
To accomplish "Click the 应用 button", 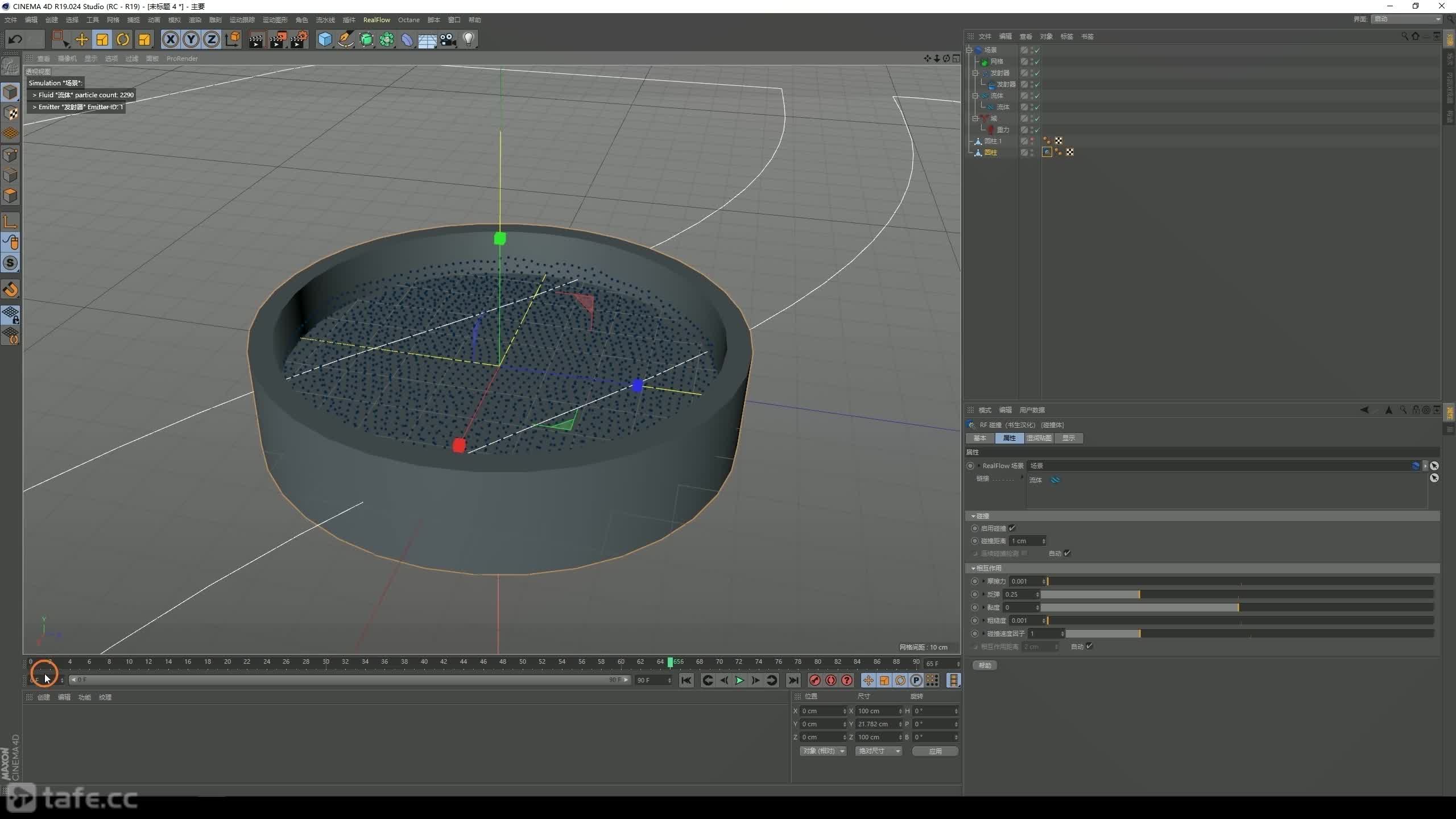I will pyautogui.click(x=935, y=751).
